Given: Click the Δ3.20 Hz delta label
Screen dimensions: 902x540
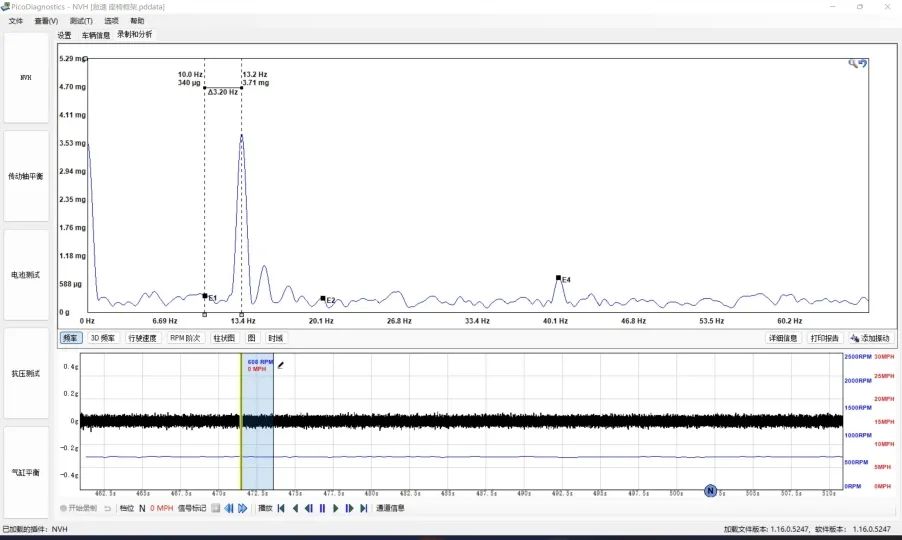Looking at the screenshot, I should click(x=223, y=92).
